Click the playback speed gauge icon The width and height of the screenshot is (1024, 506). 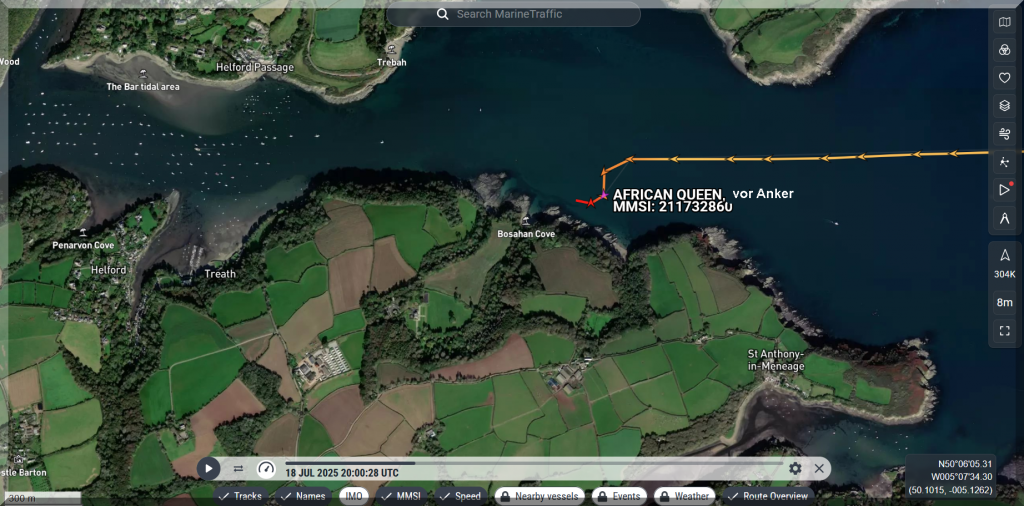pos(266,468)
